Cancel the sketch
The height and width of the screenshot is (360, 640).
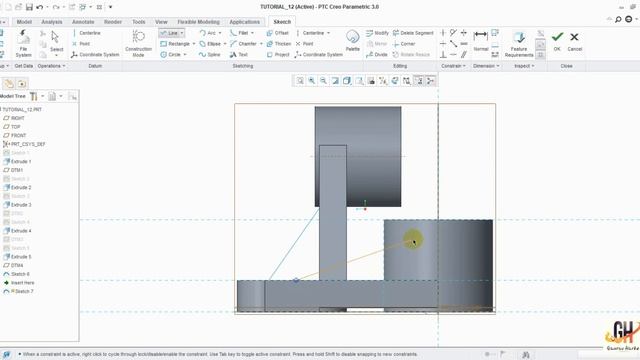[574, 41]
